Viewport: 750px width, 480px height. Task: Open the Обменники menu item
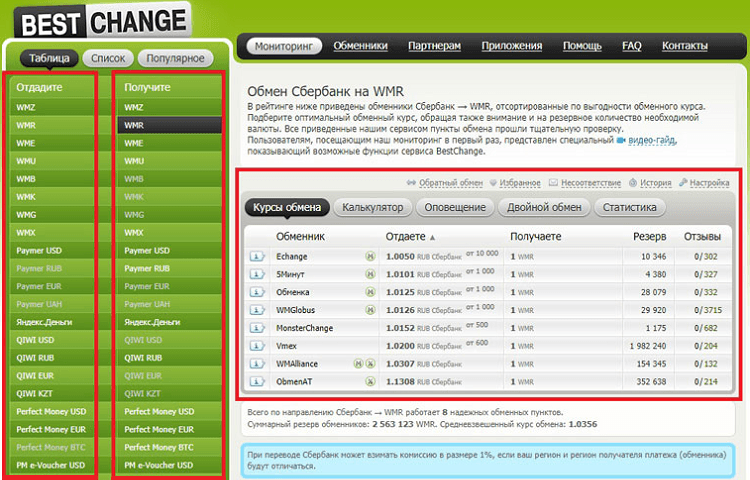pyautogui.click(x=360, y=46)
